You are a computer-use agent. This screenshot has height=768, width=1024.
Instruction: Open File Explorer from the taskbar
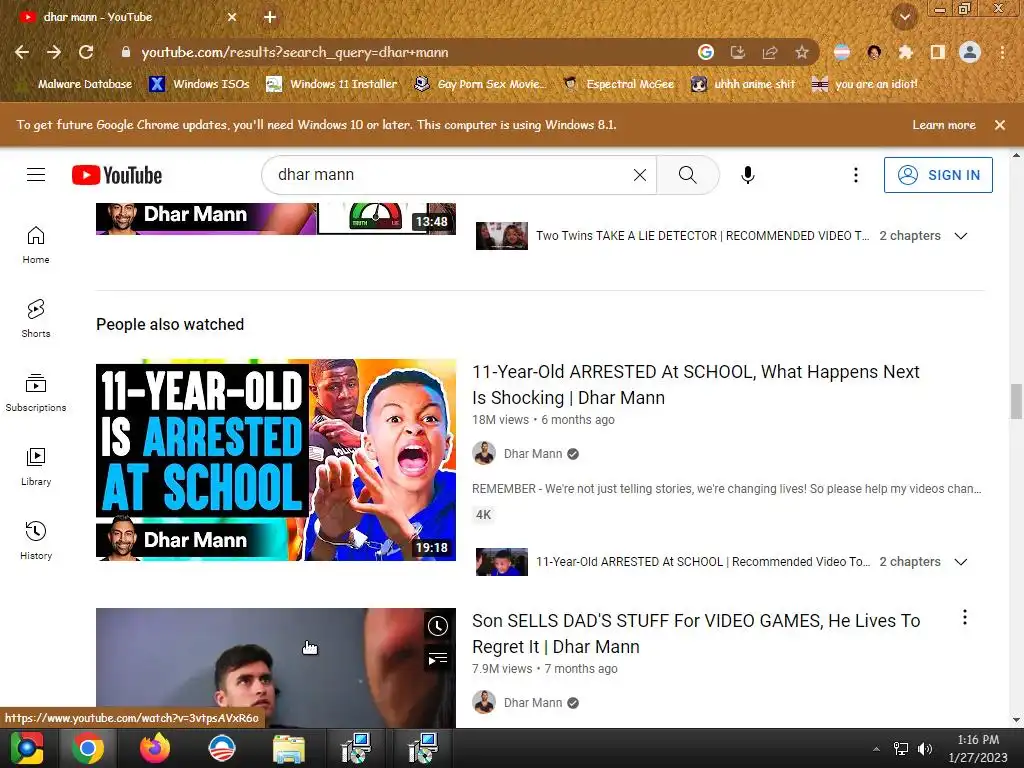tap(288, 748)
